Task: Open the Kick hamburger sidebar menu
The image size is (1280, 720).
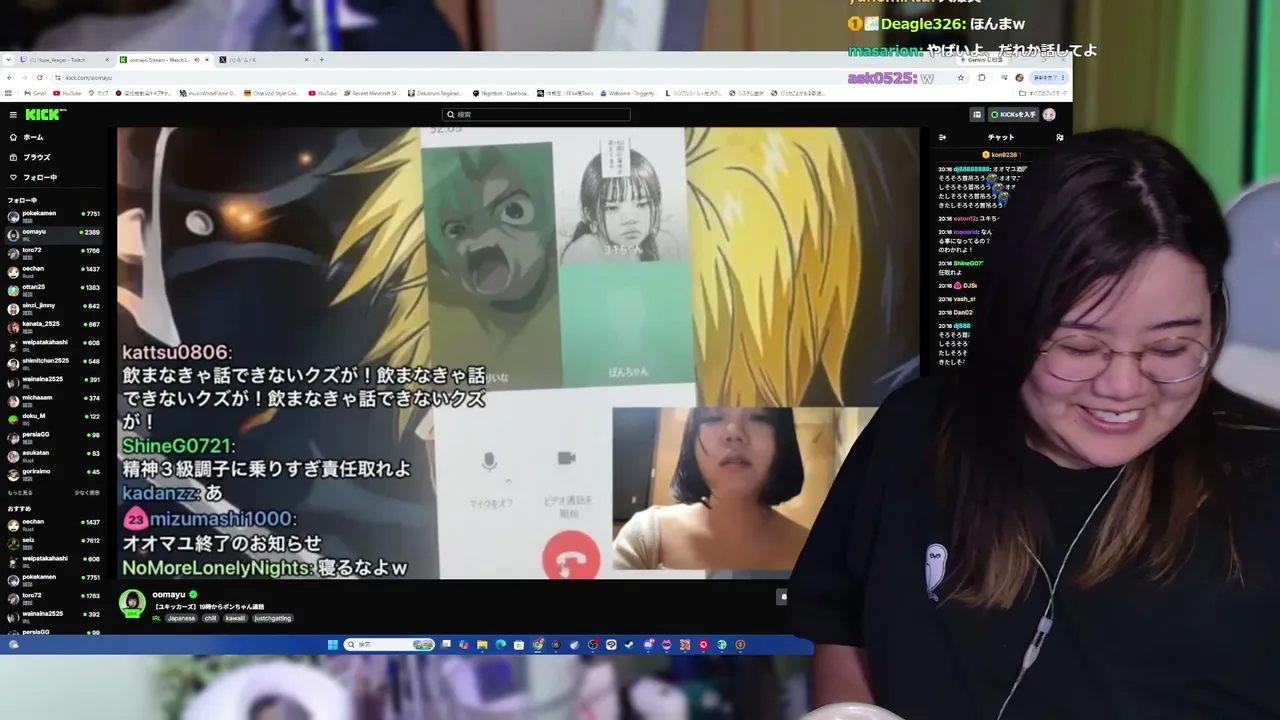Action: pyautogui.click(x=13, y=115)
